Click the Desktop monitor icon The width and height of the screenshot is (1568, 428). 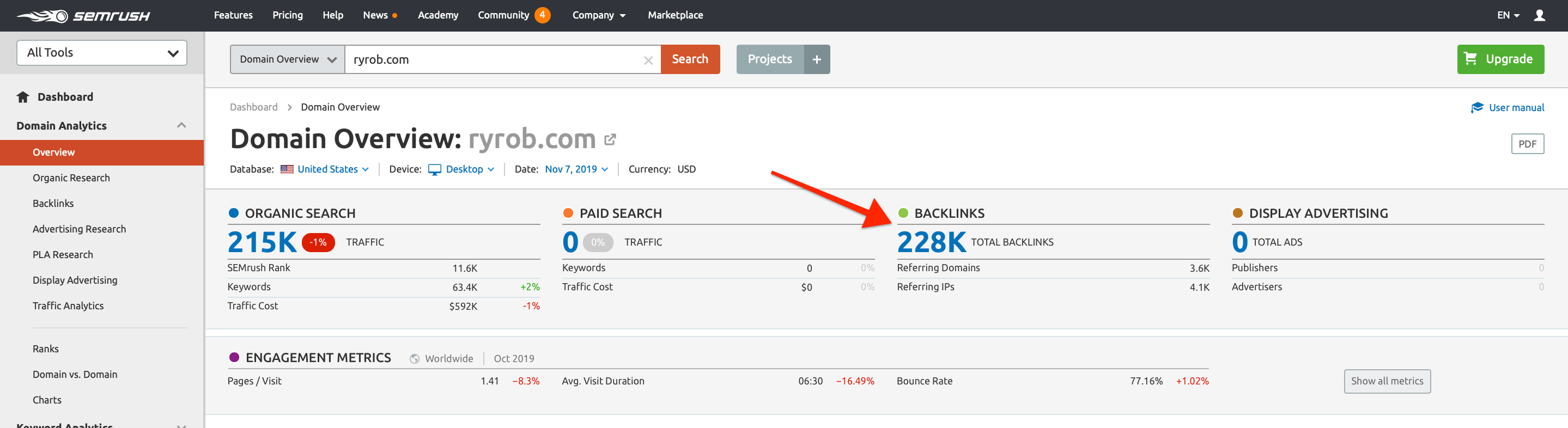tap(435, 169)
